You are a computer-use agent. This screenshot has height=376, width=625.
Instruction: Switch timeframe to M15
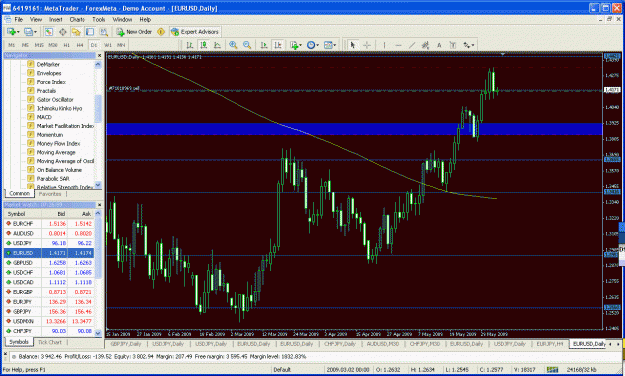39,45
